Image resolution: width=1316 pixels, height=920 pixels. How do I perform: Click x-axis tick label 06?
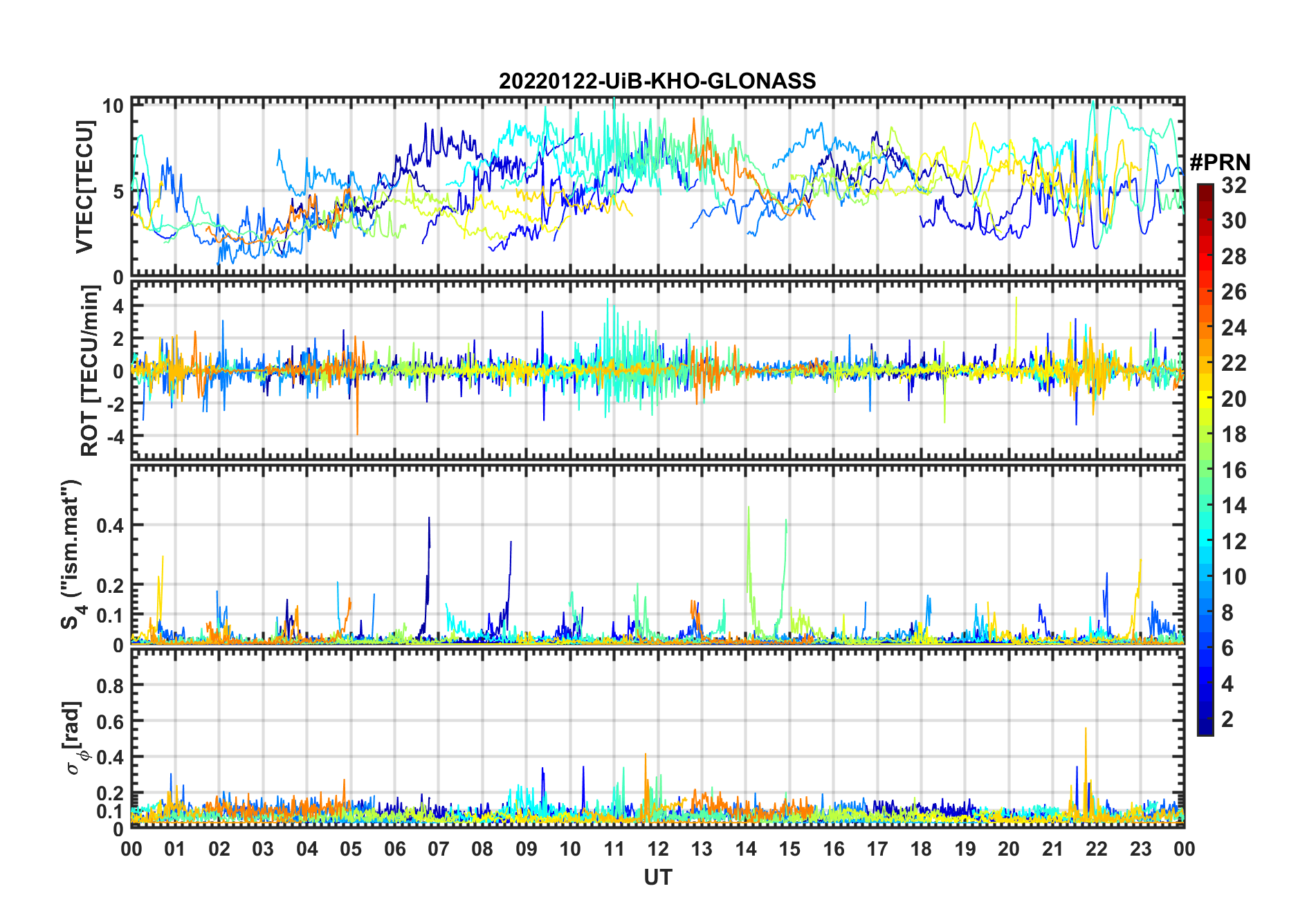click(x=394, y=849)
